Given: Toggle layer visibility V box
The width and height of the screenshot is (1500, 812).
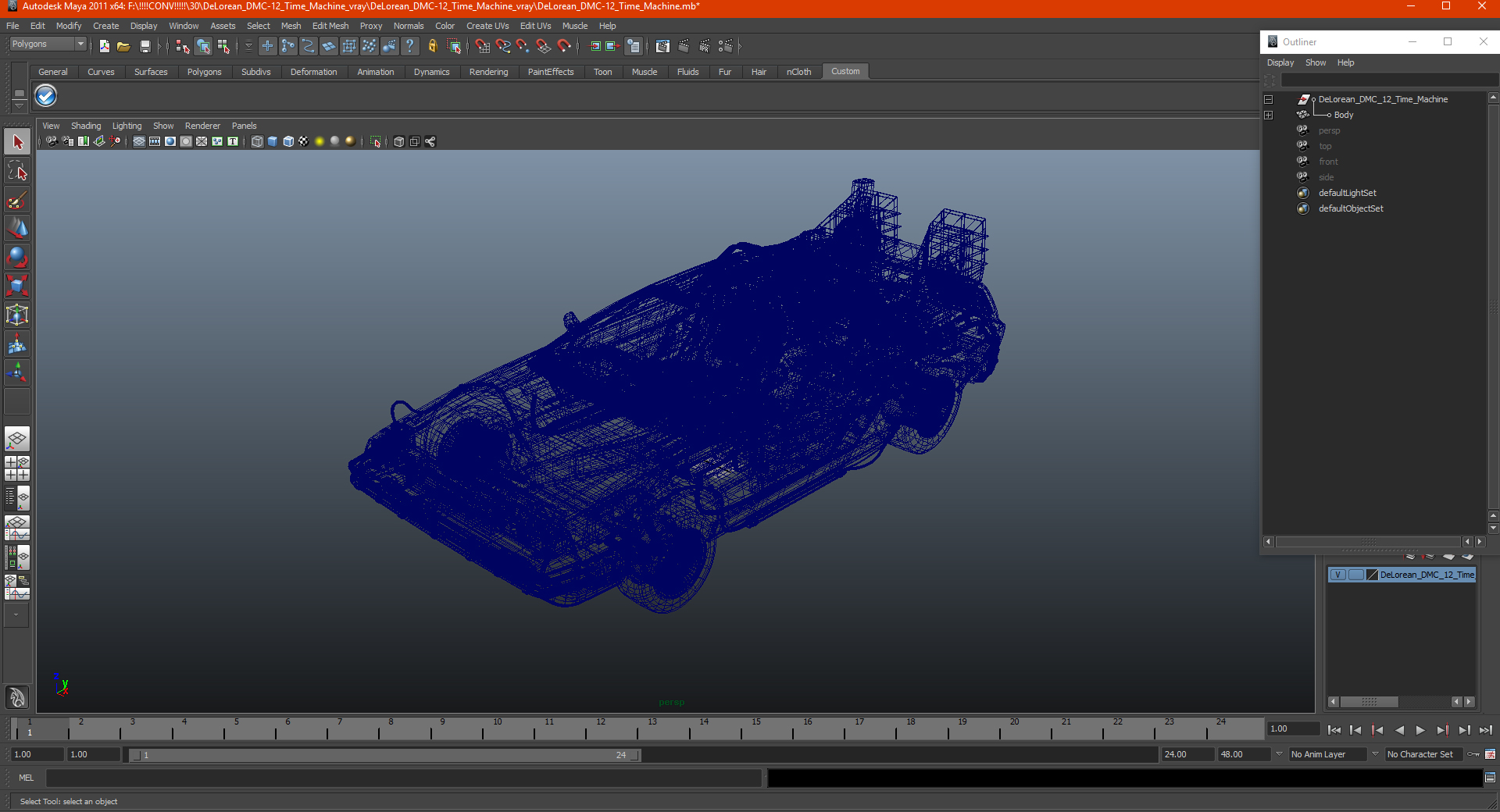Looking at the screenshot, I should 1337,575.
